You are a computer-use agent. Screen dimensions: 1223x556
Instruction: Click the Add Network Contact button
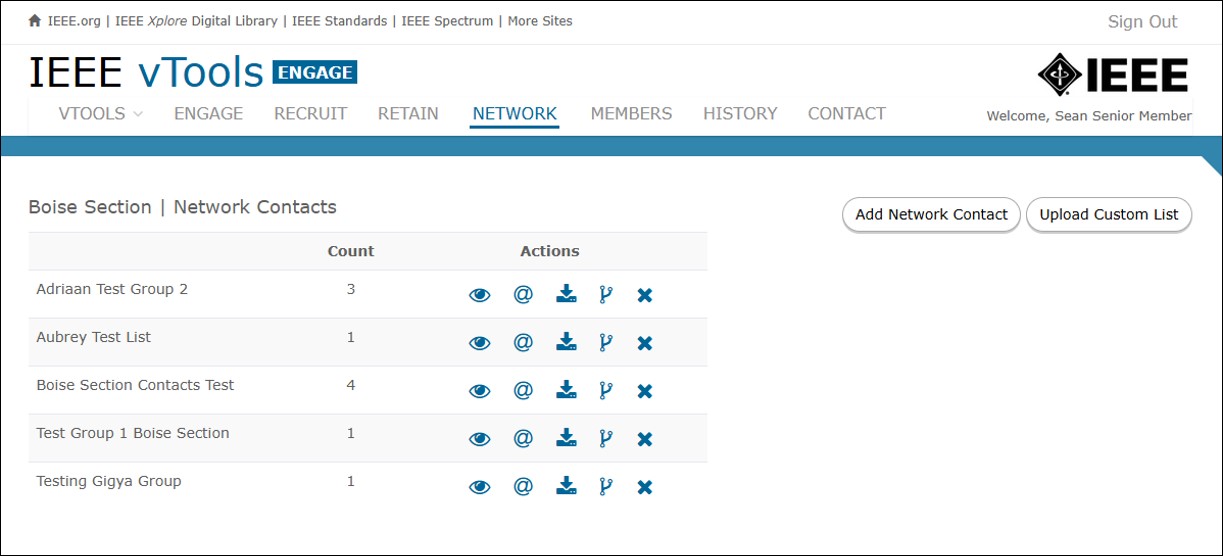point(931,214)
